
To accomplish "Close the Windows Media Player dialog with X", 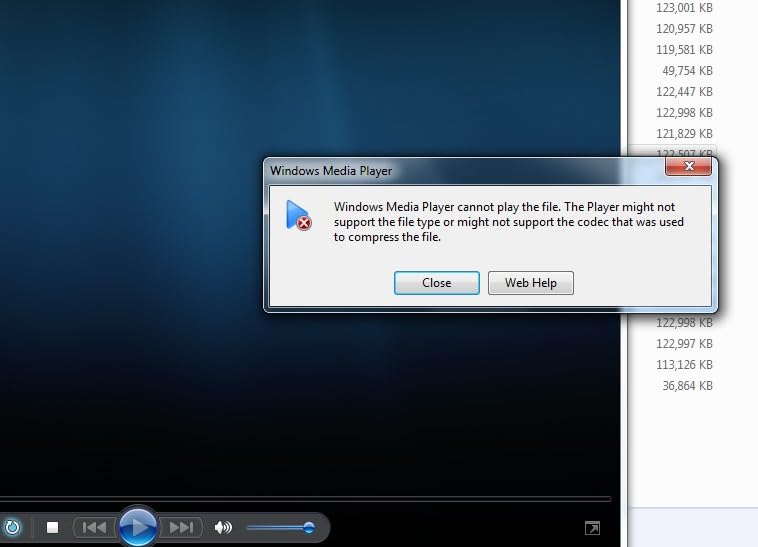I will (688, 167).
